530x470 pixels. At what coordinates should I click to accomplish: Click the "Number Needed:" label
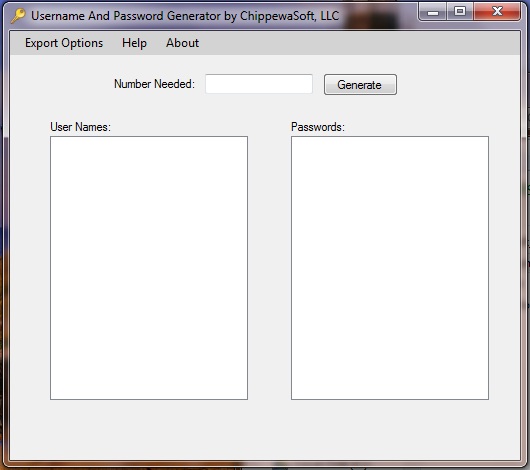tap(154, 84)
